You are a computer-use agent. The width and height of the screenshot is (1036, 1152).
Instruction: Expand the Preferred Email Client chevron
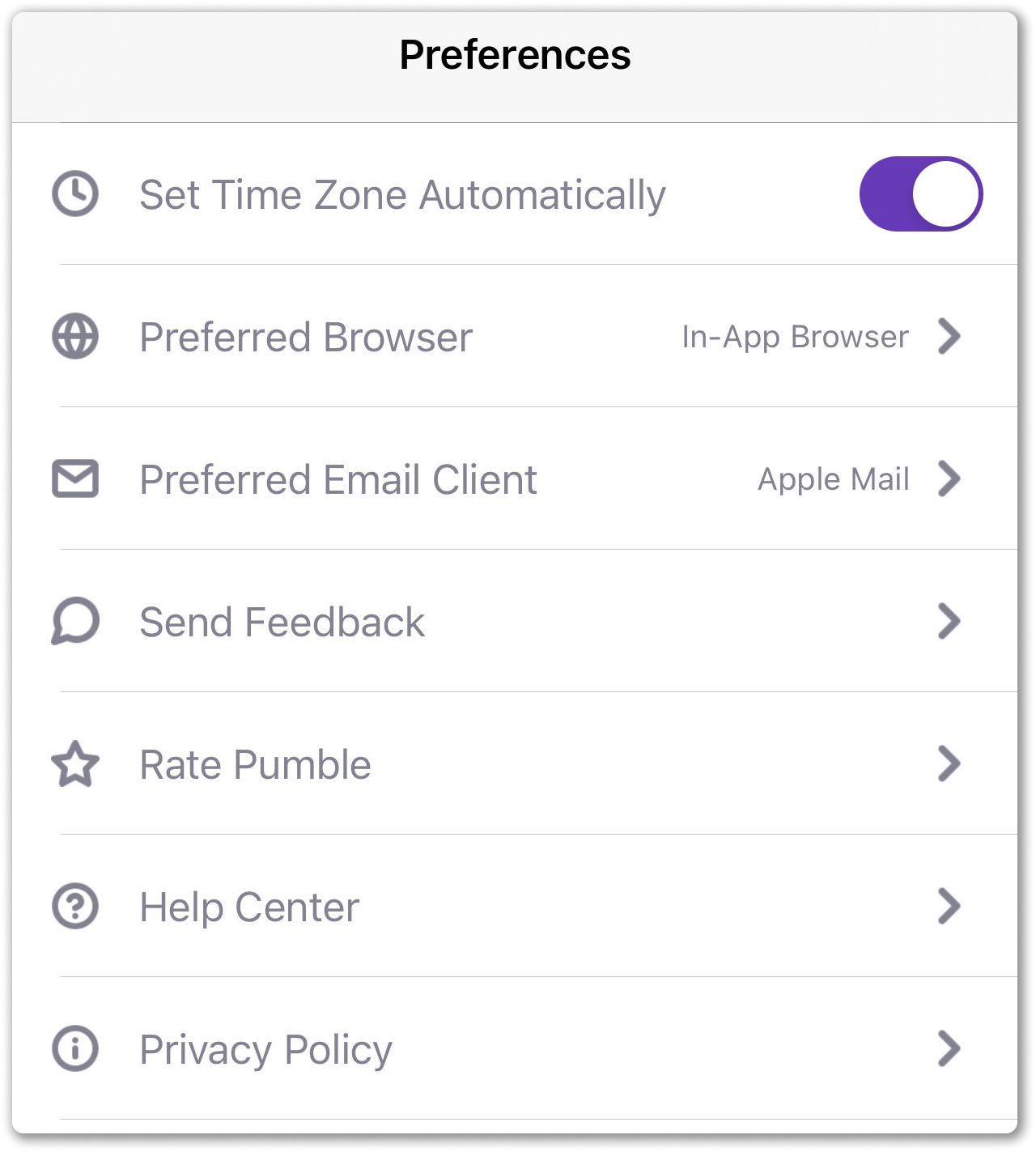pyautogui.click(x=949, y=479)
